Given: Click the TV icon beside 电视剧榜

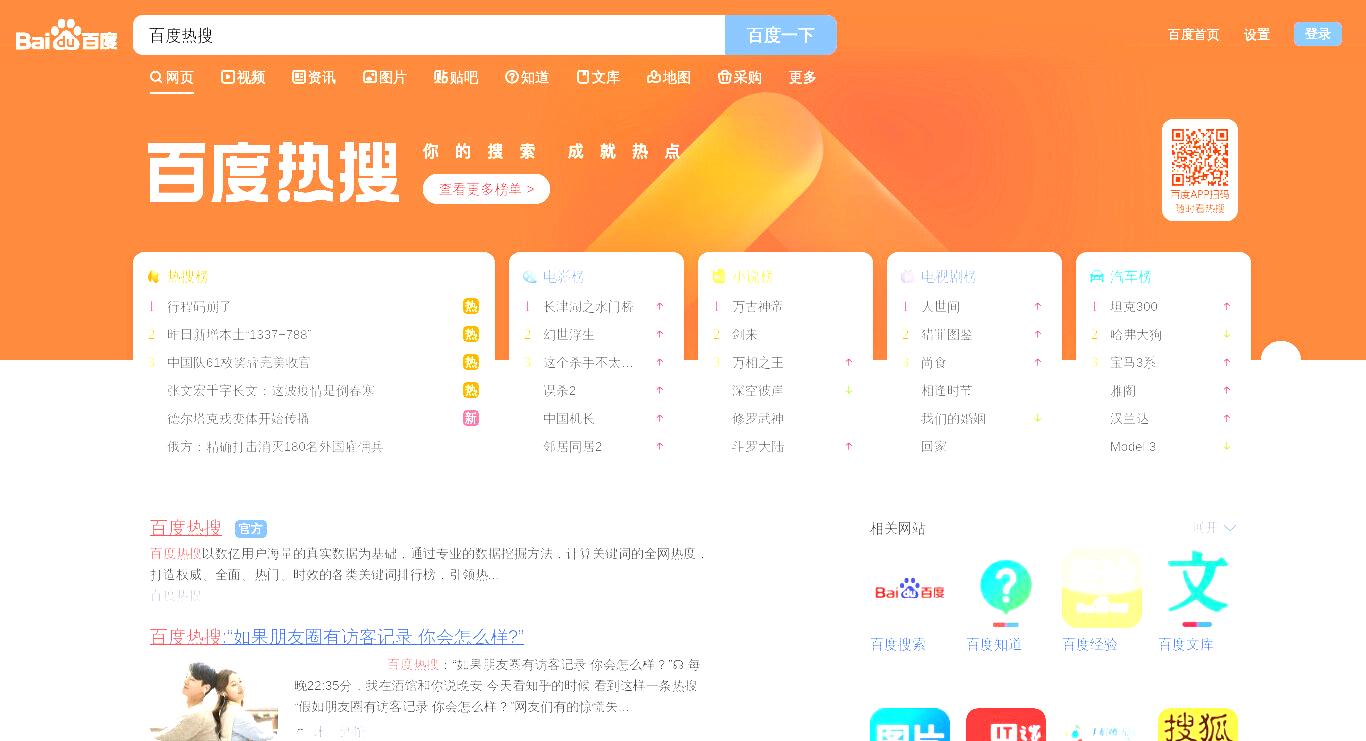Looking at the screenshot, I should 907,276.
